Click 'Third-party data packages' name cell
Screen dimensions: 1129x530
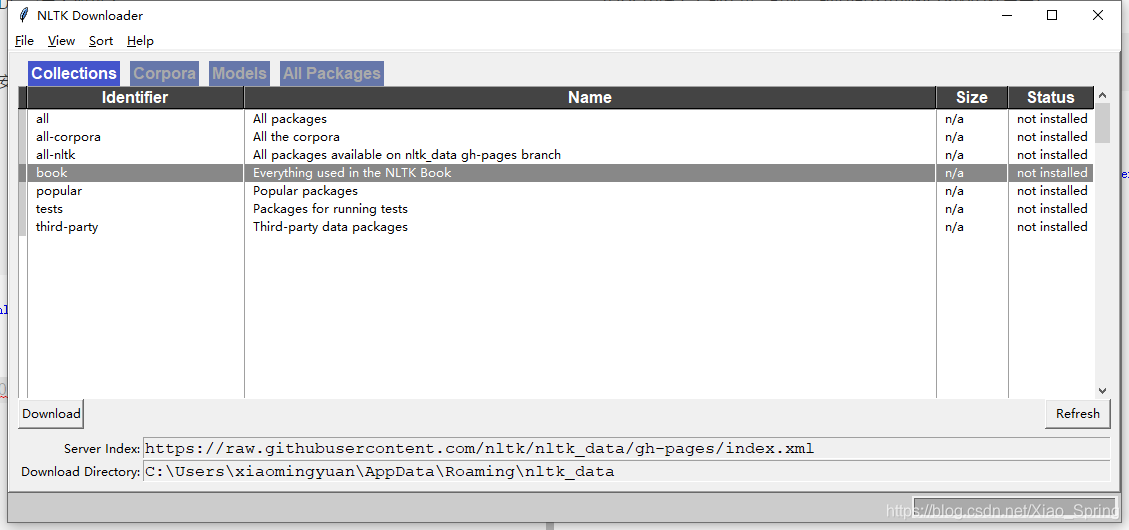click(330, 227)
